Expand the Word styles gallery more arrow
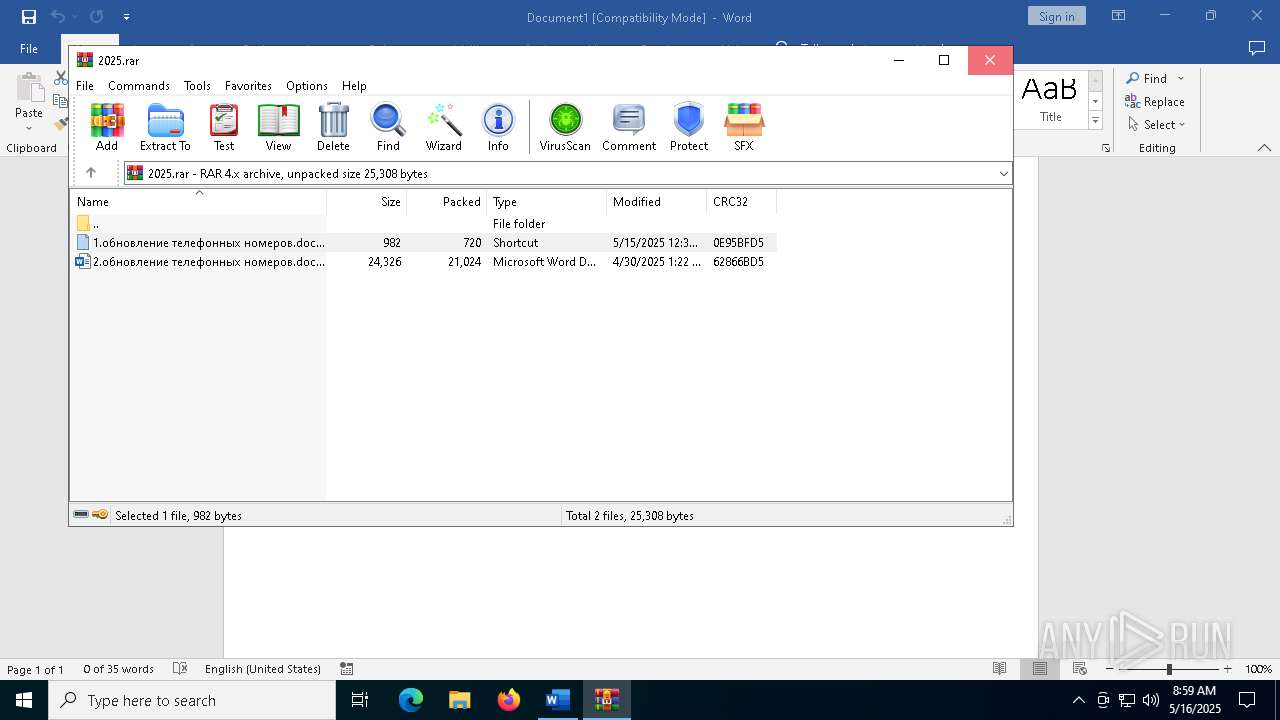The width and height of the screenshot is (1280, 720). click(x=1095, y=121)
